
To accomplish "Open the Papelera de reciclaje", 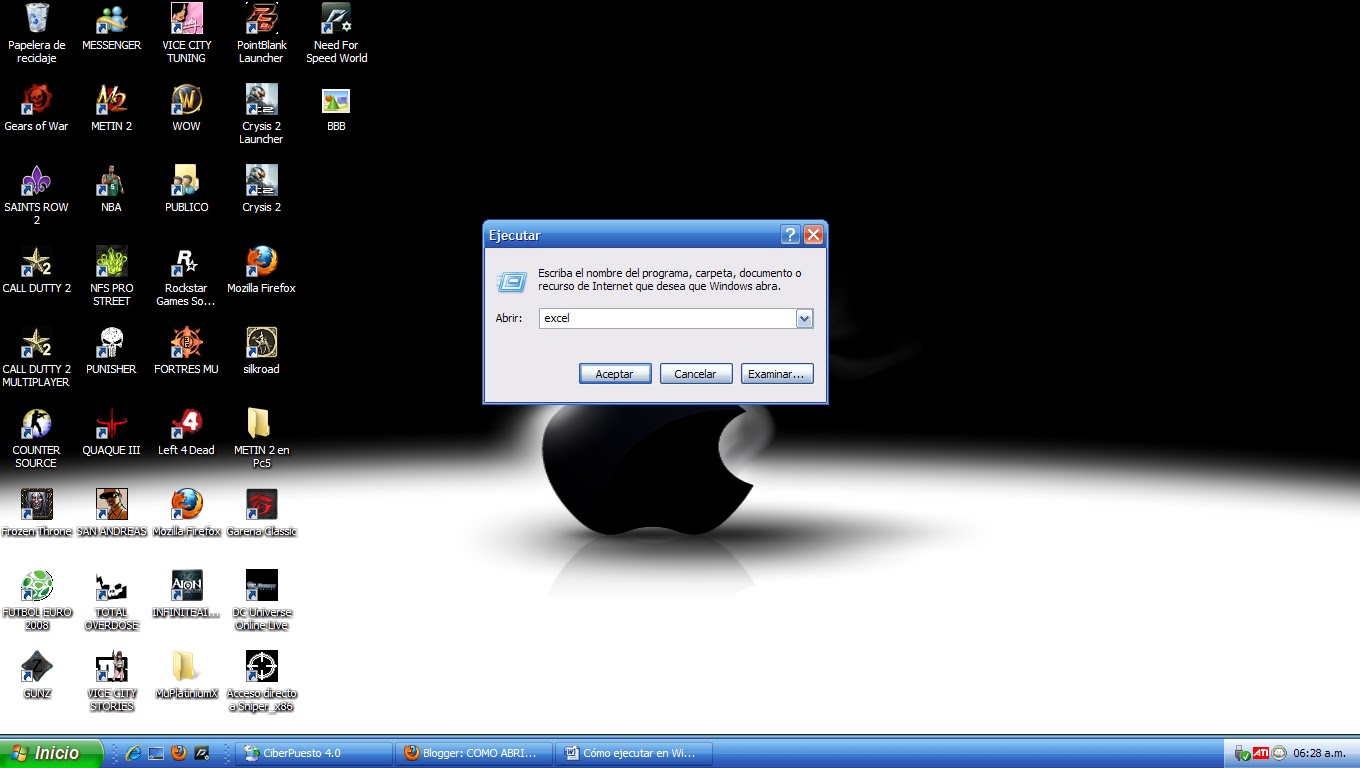I will 36,20.
